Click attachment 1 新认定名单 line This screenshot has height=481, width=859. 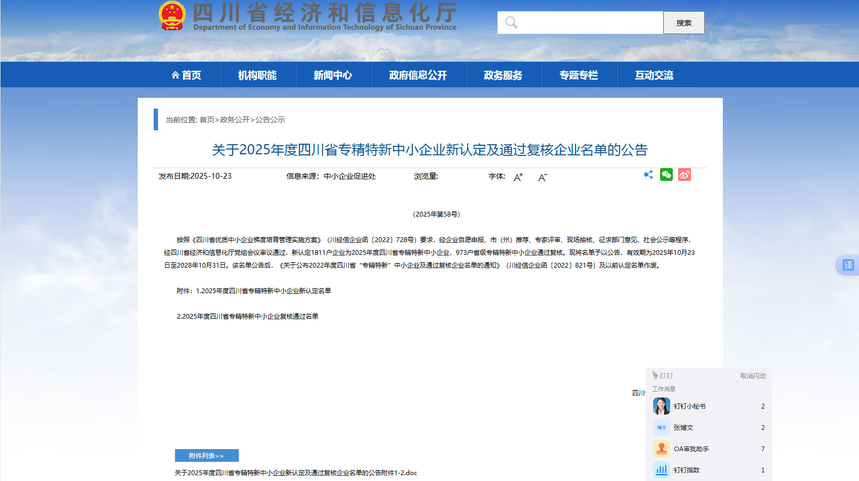click(x=254, y=290)
